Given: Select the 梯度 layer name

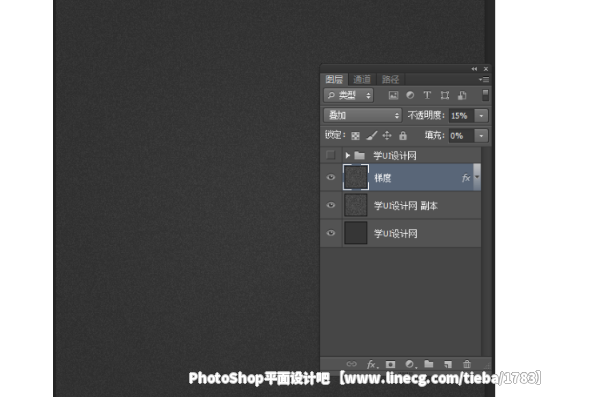Looking at the screenshot, I should coord(383,178).
